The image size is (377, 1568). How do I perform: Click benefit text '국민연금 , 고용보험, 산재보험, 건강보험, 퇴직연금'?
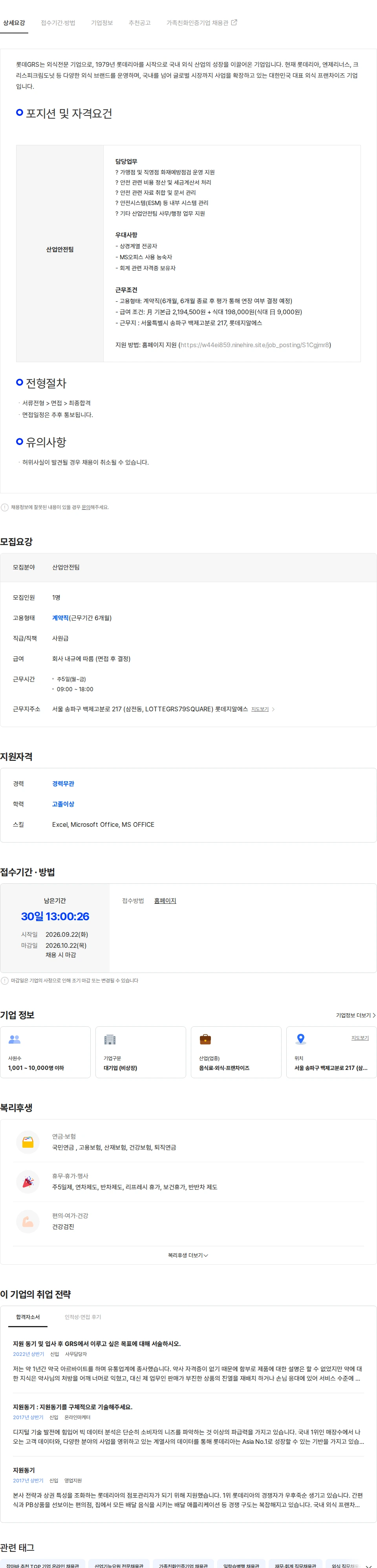114,1148
